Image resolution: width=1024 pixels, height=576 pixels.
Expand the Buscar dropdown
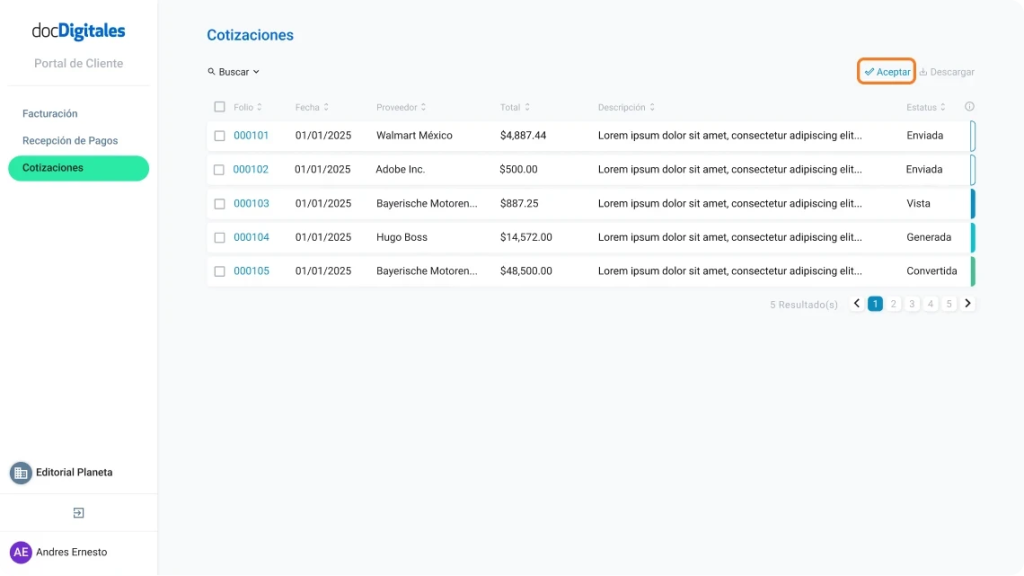254,72
